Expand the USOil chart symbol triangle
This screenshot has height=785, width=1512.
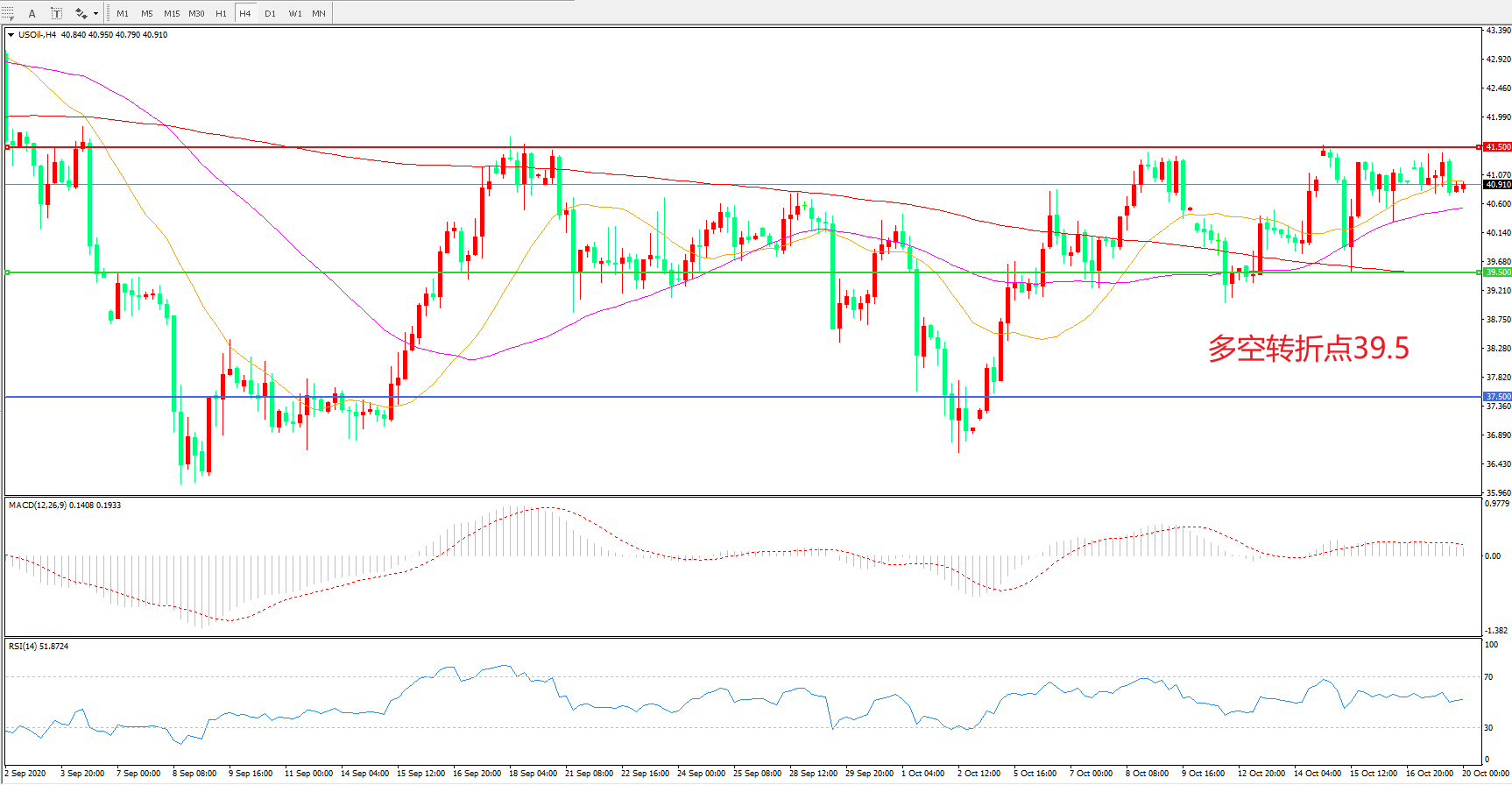click(x=11, y=35)
